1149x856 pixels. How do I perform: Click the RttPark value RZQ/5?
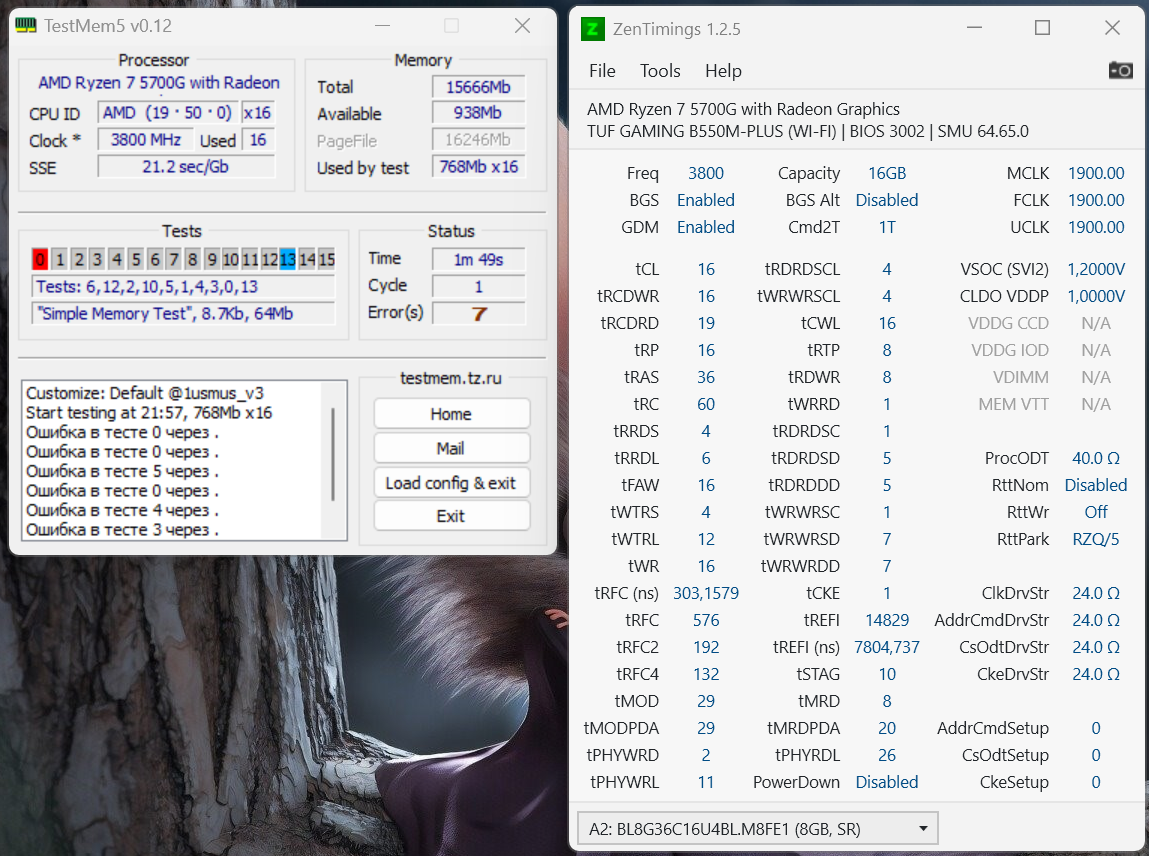click(x=1096, y=539)
